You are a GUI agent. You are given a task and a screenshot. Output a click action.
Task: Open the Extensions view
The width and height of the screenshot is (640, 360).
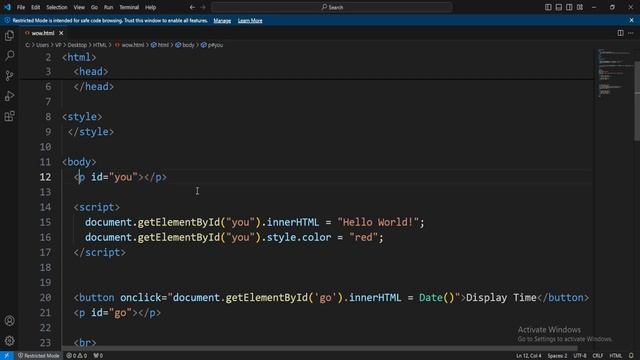click(x=9, y=116)
